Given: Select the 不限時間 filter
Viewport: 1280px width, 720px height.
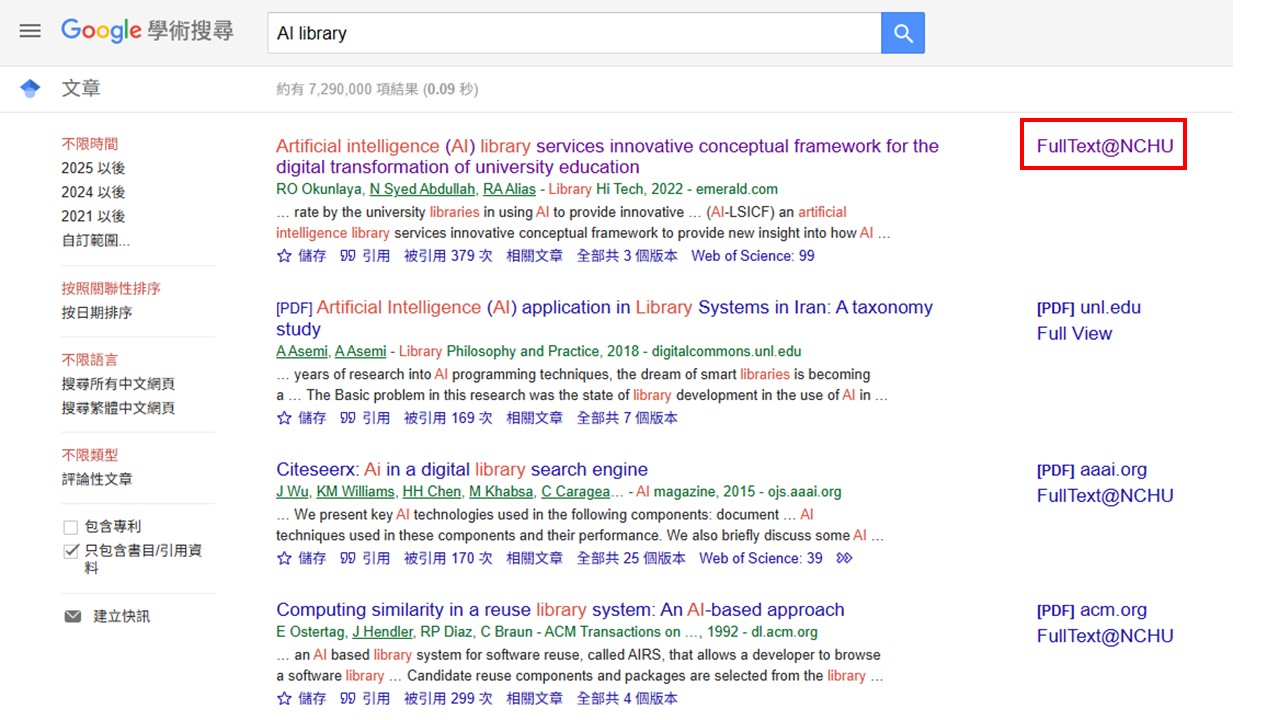Looking at the screenshot, I should [90, 144].
